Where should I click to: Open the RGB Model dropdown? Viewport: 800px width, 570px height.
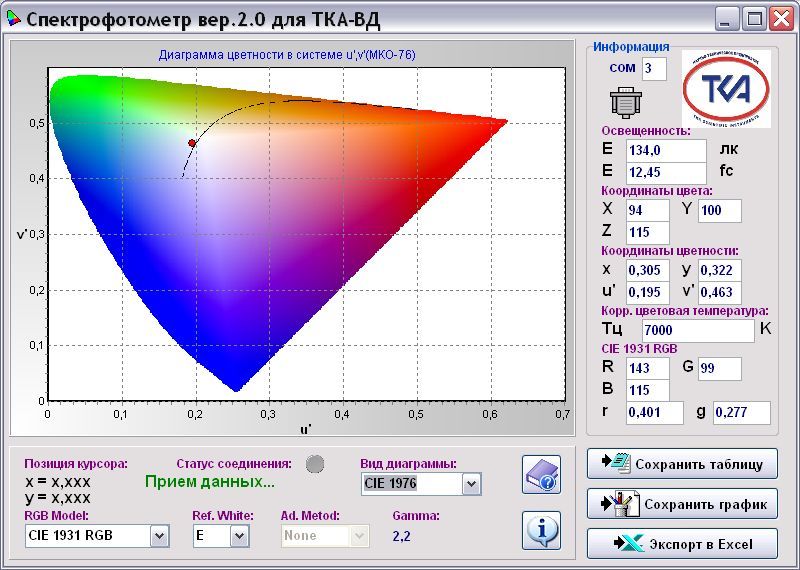tap(159, 536)
